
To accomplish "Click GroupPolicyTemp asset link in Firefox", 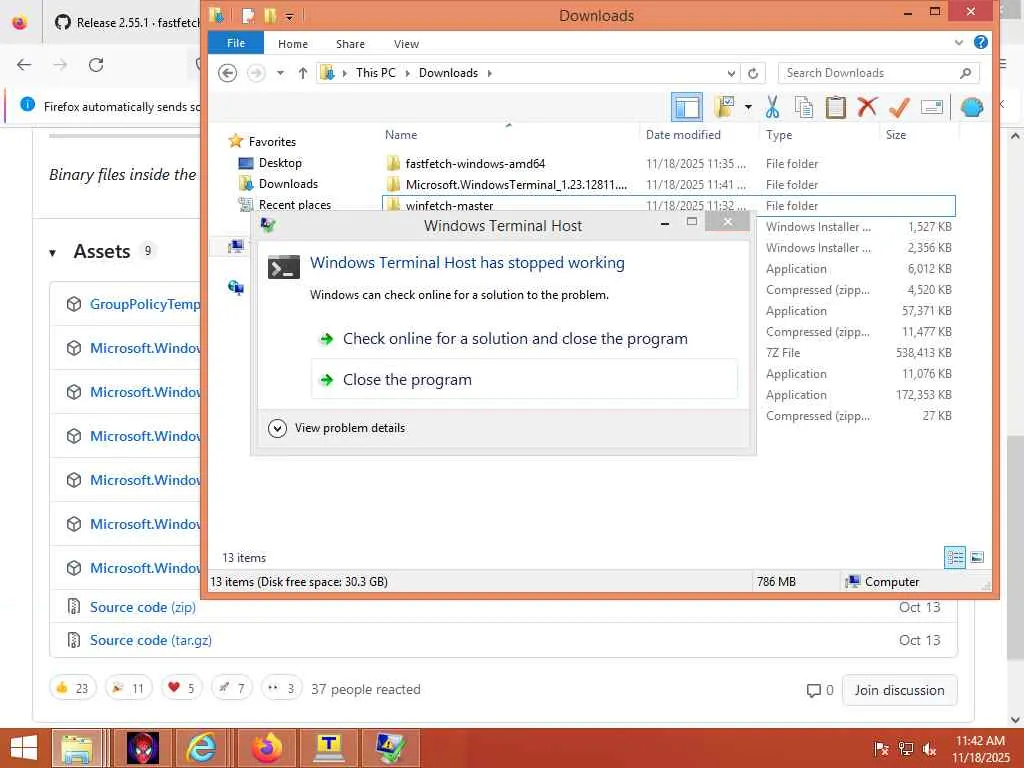I will [x=145, y=304].
